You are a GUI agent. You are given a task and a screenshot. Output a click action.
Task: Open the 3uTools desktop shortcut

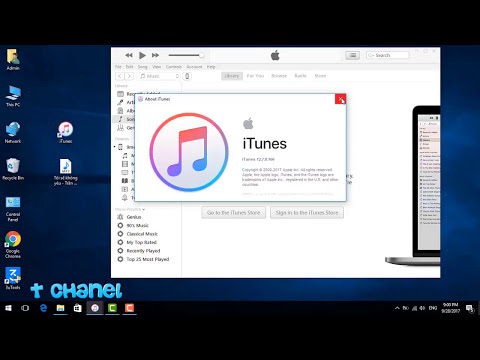tap(13, 278)
